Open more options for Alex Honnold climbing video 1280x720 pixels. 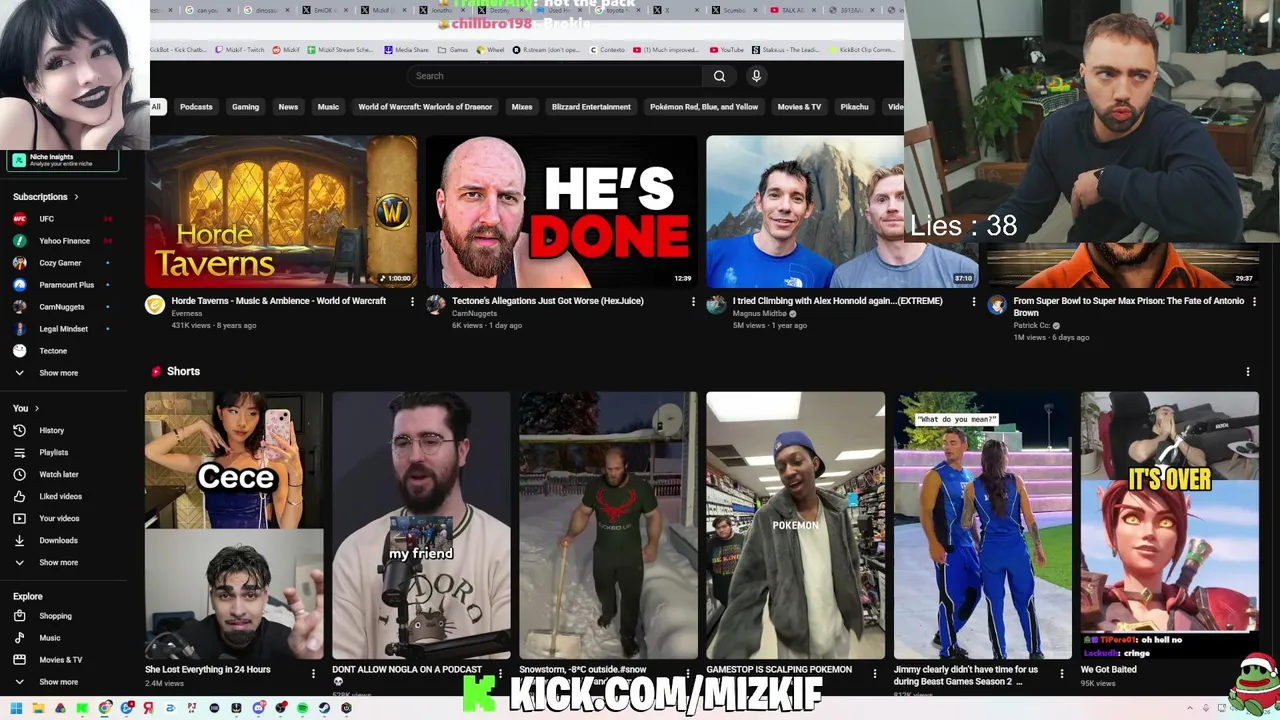(974, 301)
